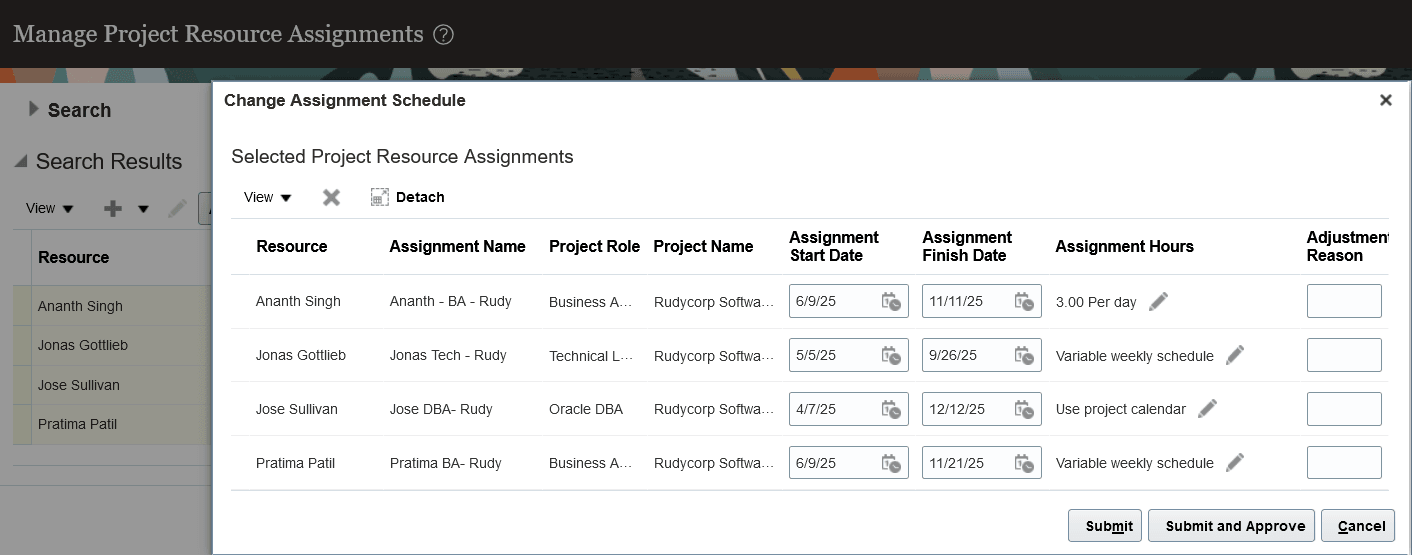
Task: Open dropdown arrow next to the plus icon
Action: point(143,209)
